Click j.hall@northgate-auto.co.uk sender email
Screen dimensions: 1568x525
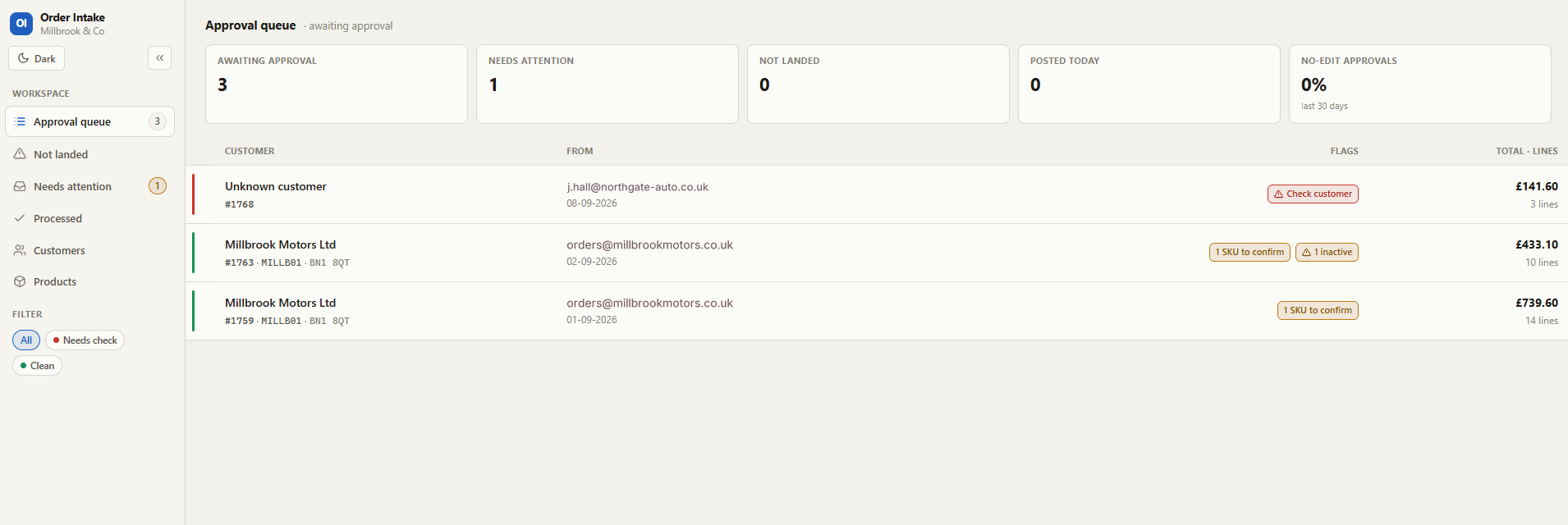(x=637, y=187)
